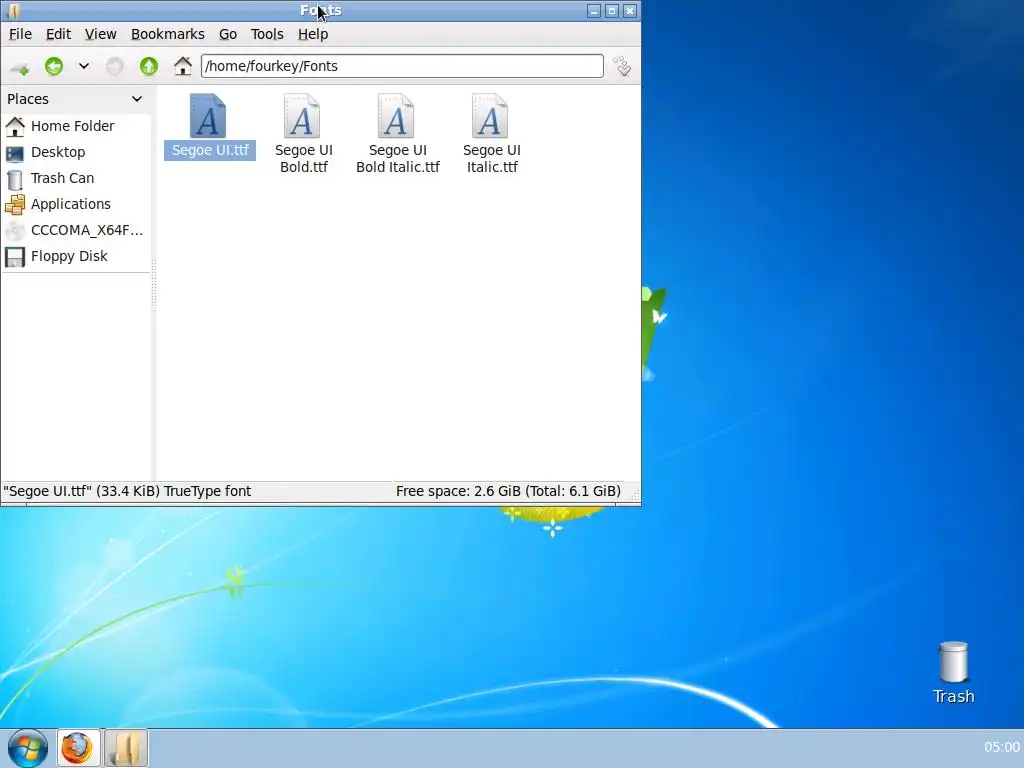Screen dimensions: 1024x768
Task: Open the Bookmarks menu
Action: (167, 34)
